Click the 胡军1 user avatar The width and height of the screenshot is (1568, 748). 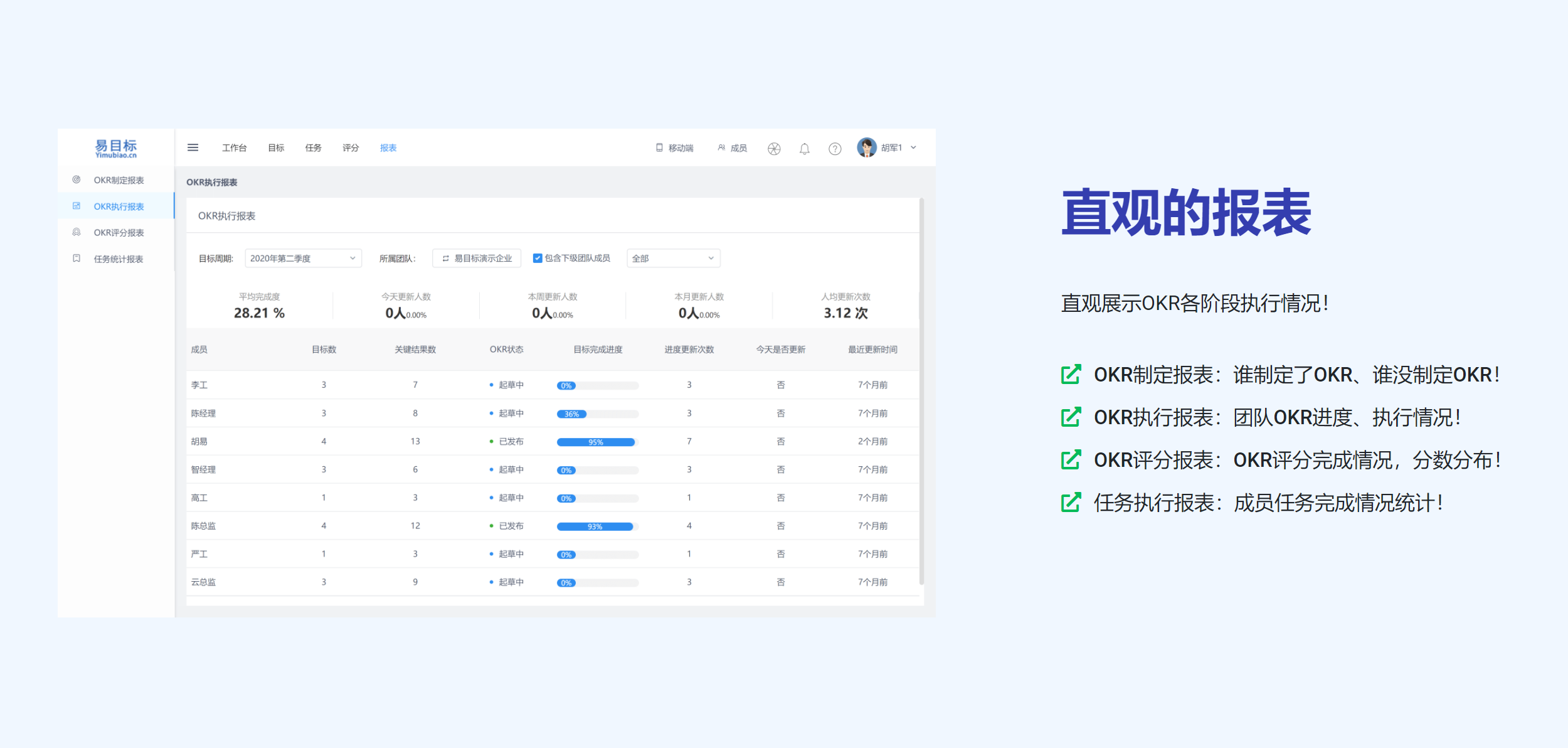[867, 147]
